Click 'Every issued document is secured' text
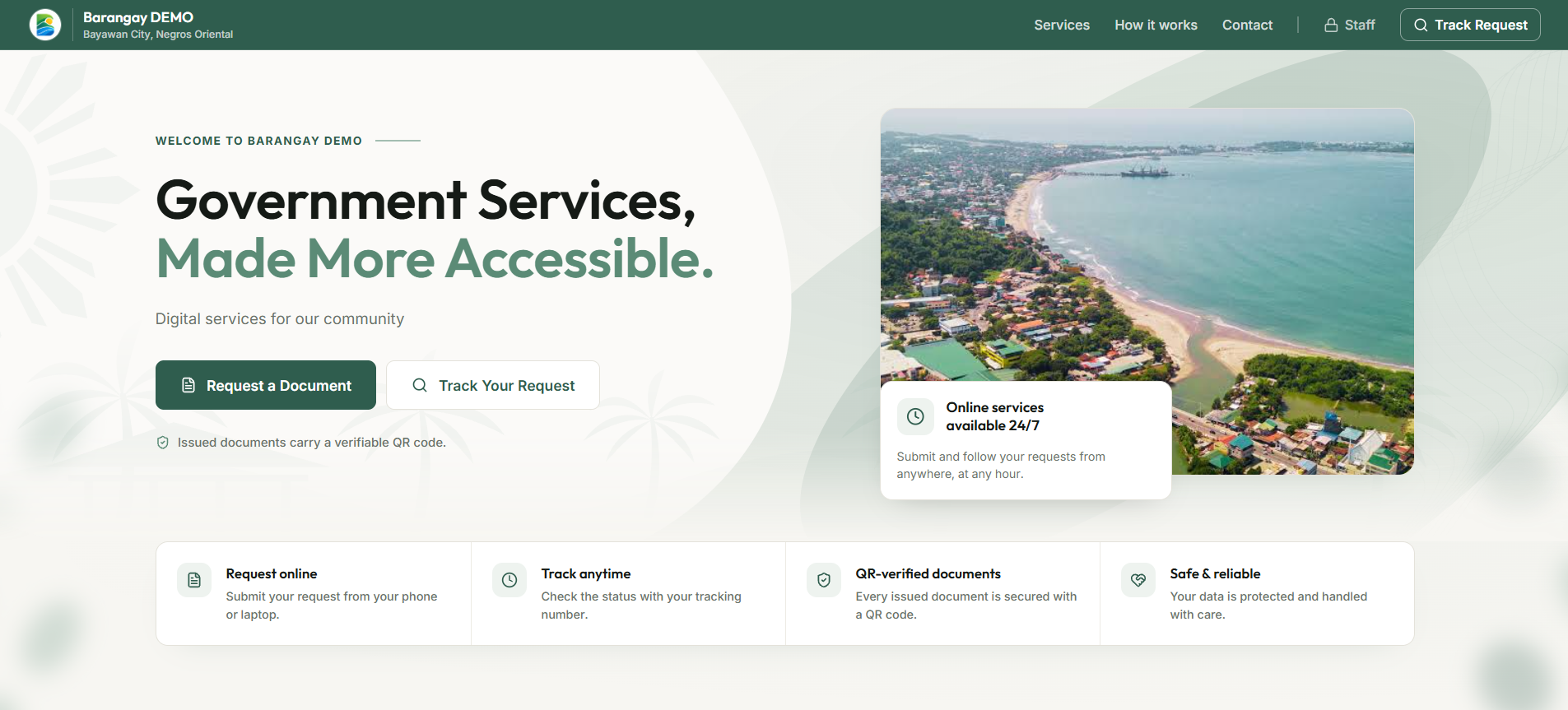 (966, 606)
